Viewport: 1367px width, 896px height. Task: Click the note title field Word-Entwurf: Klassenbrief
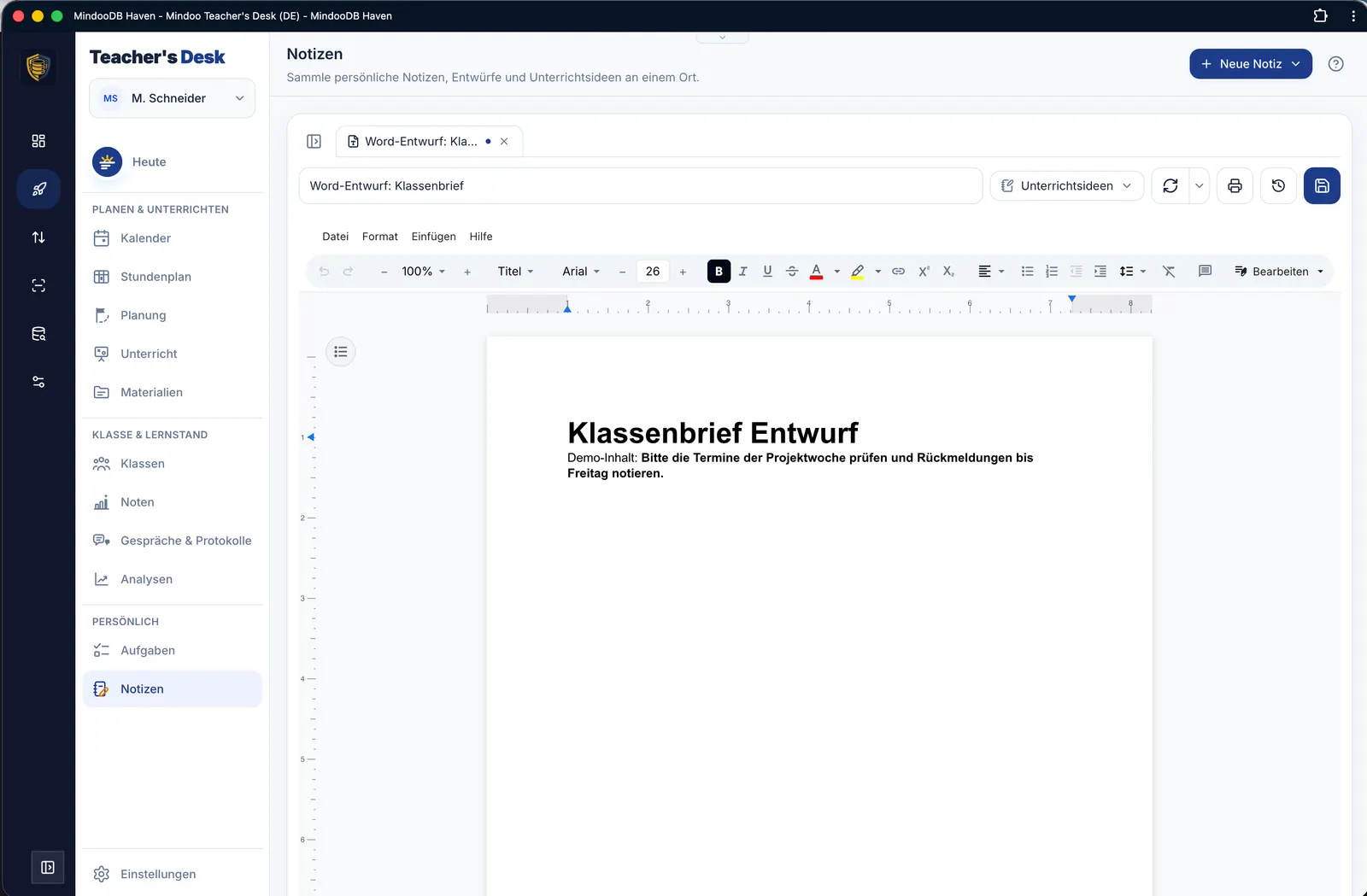coord(640,185)
